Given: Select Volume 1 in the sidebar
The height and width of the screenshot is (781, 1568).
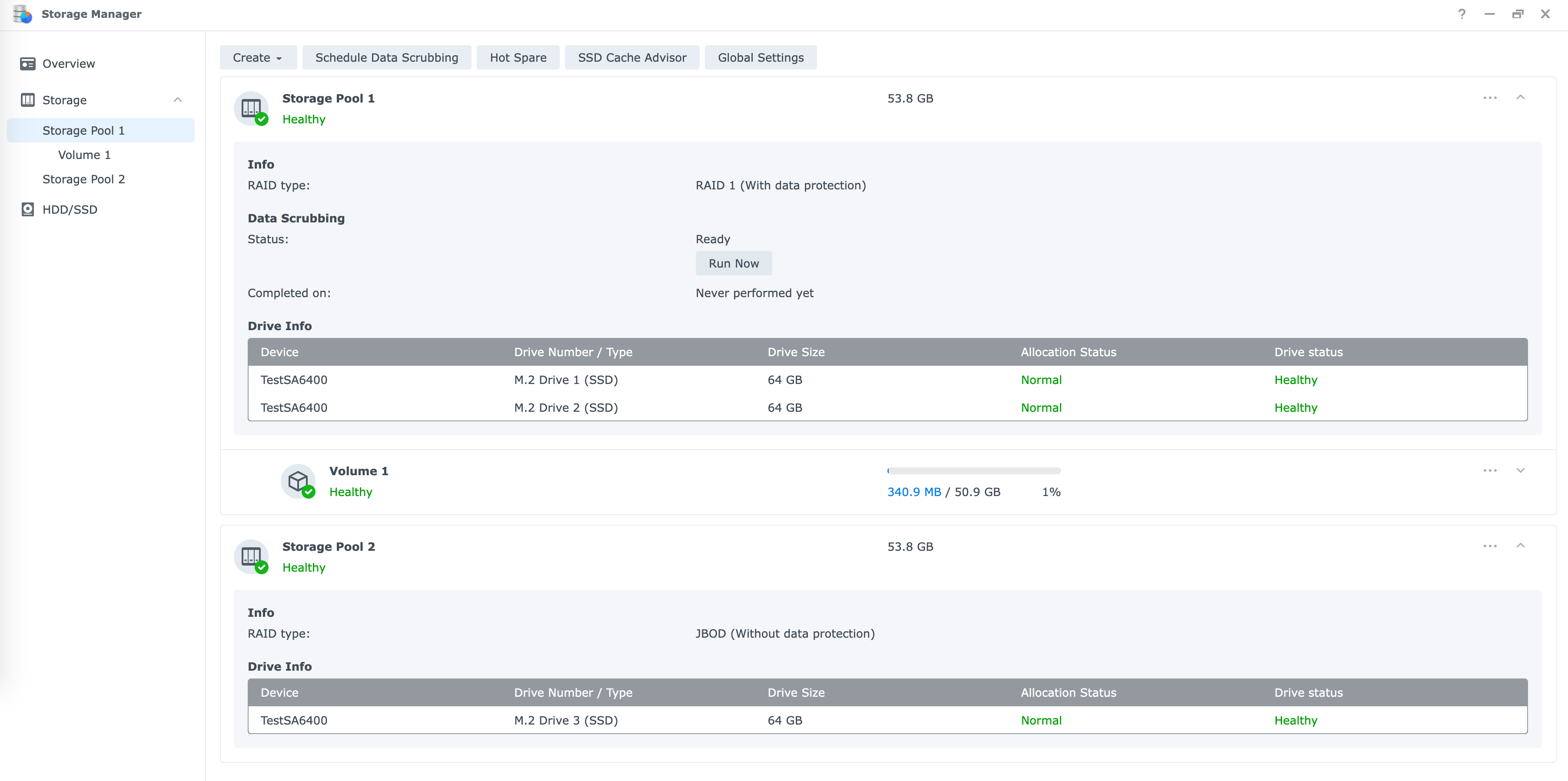Looking at the screenshot, I should pyautogui.click(x=84, y=155).
